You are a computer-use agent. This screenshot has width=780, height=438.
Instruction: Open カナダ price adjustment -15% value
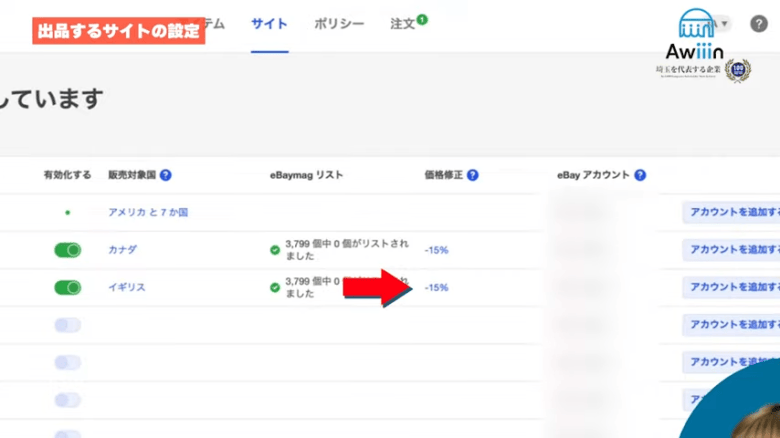pyautogui.click(x=436, y=250)
